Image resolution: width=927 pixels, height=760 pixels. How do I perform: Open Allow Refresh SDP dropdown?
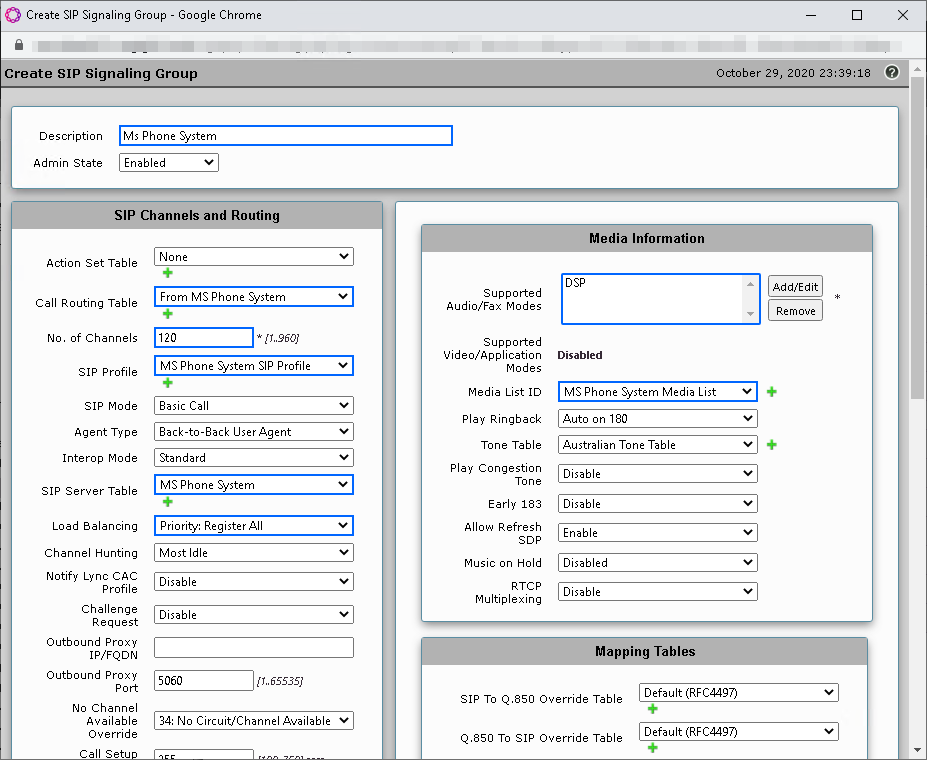tap(657, 532)
